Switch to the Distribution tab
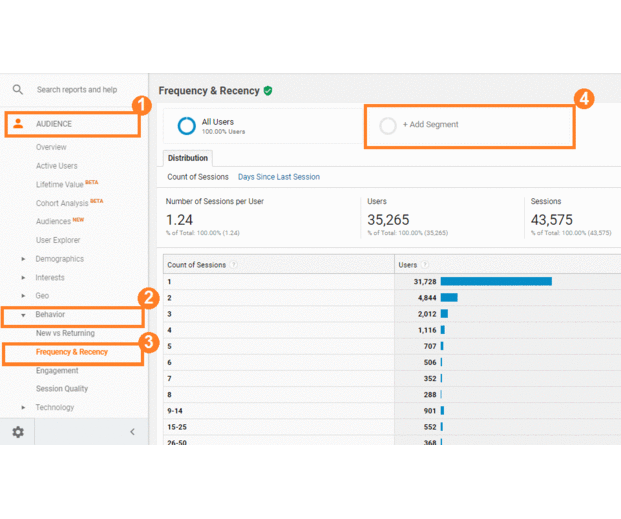The image size is (621, 519). tap(188, 158)
